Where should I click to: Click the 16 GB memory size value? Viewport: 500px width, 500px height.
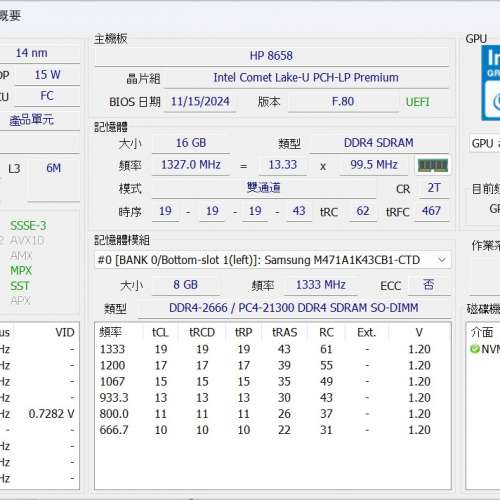tap(191, 143)
